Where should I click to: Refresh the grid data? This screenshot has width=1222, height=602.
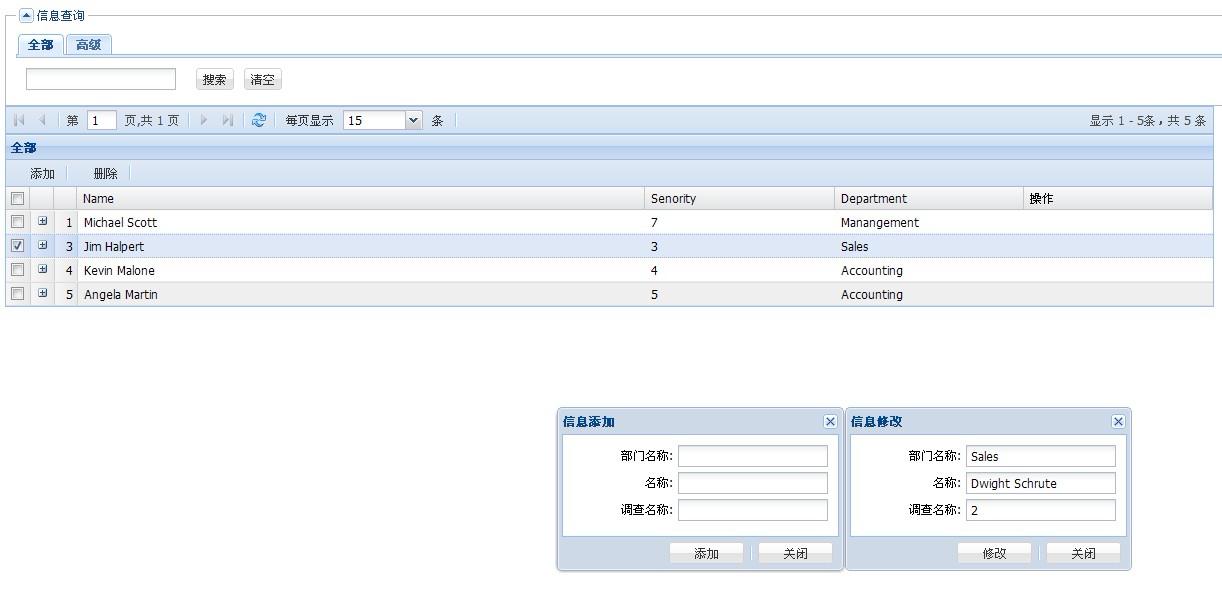[259, 120]
